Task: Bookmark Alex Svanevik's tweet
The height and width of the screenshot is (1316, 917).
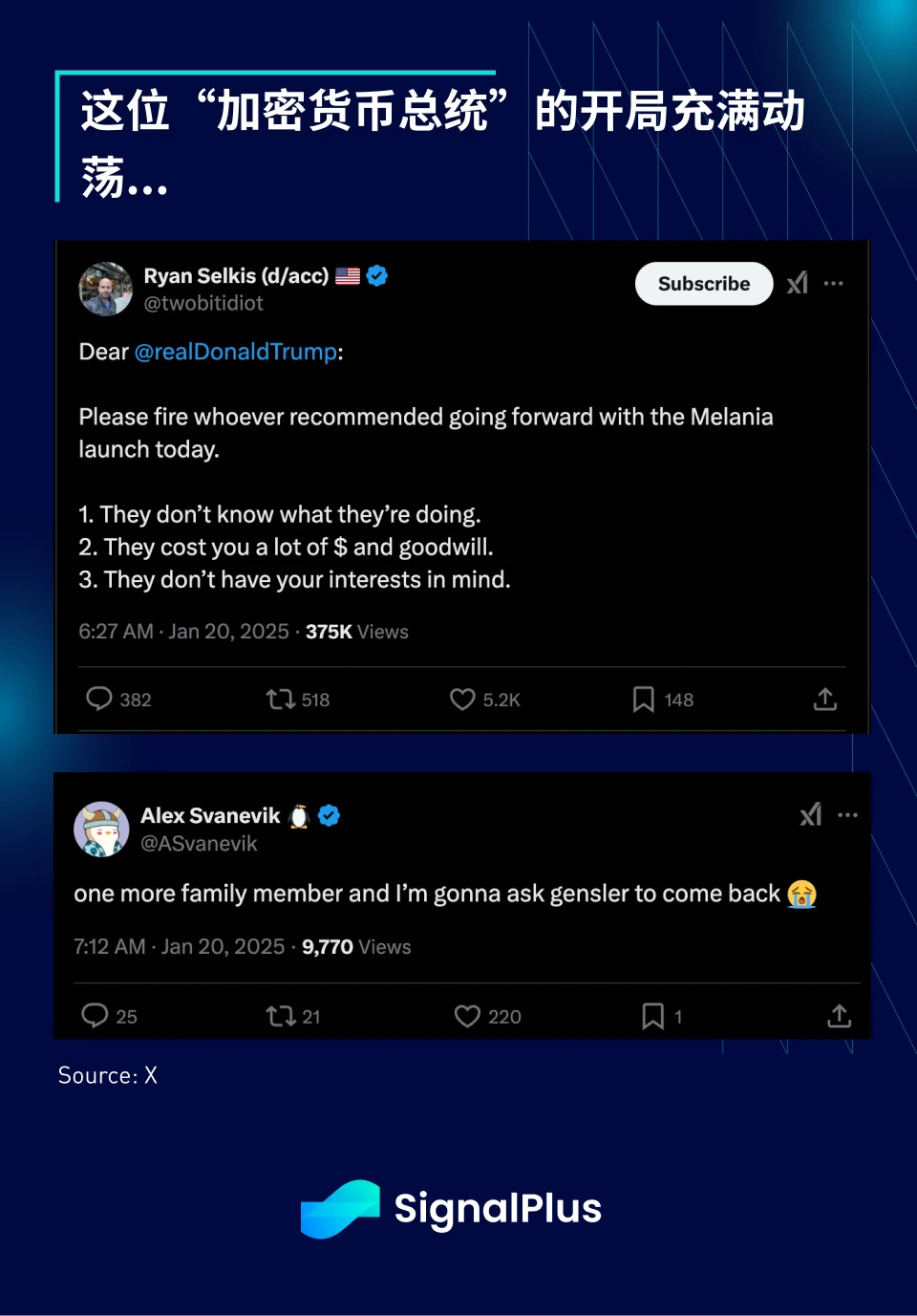Action: 653,1016
